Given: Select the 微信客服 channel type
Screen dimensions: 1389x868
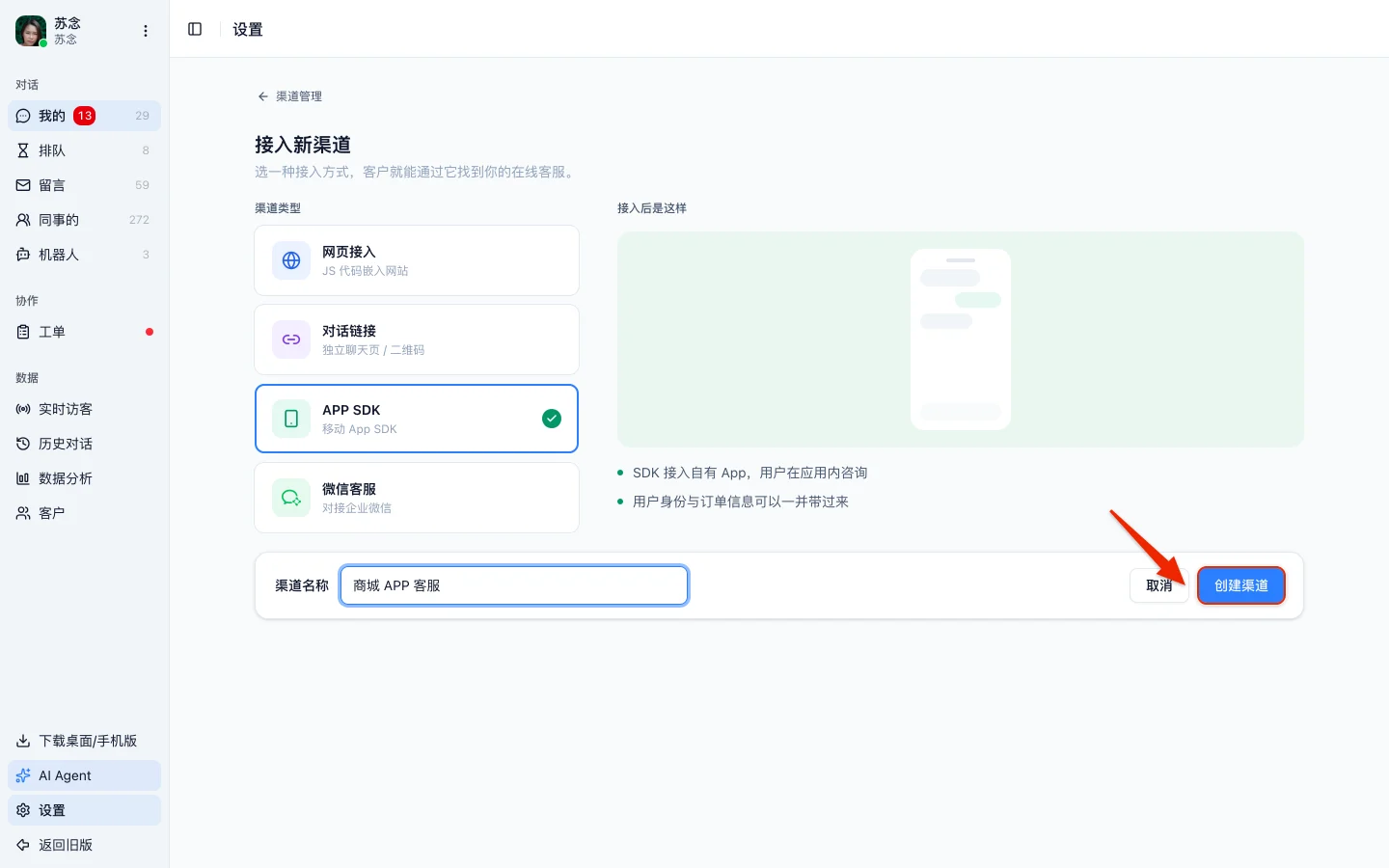Looking at the screenshot, I should click(x=417, y=498).
